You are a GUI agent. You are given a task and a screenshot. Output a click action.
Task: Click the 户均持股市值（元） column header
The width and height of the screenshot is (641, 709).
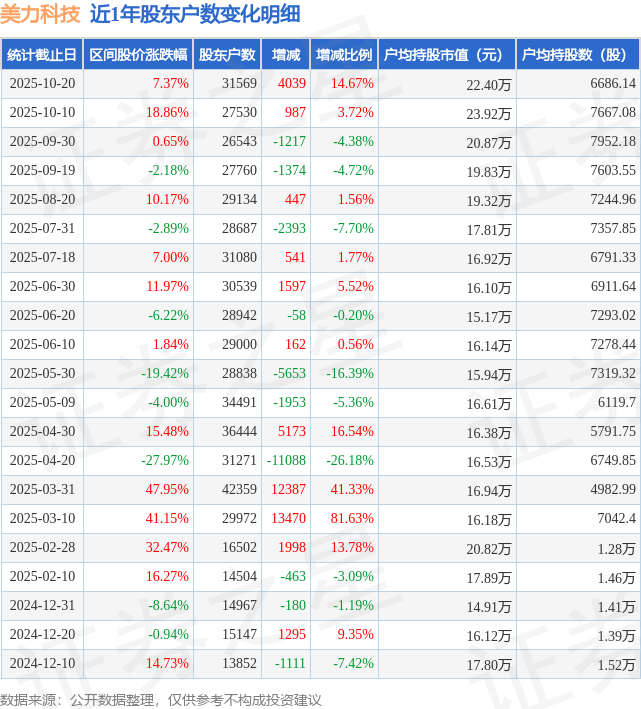(446, 55)
